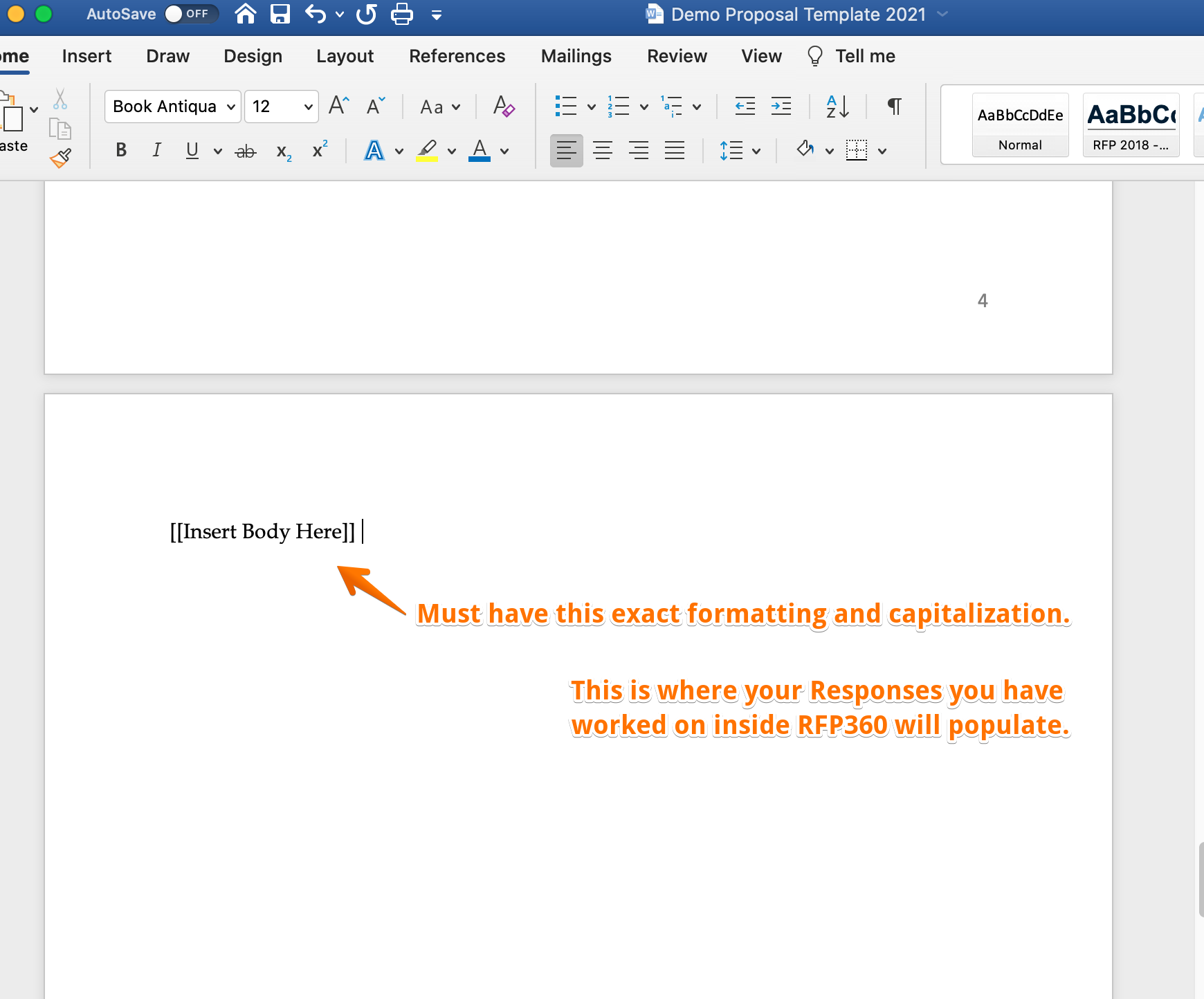Insert a bulleted list

(x=566, y=106)
